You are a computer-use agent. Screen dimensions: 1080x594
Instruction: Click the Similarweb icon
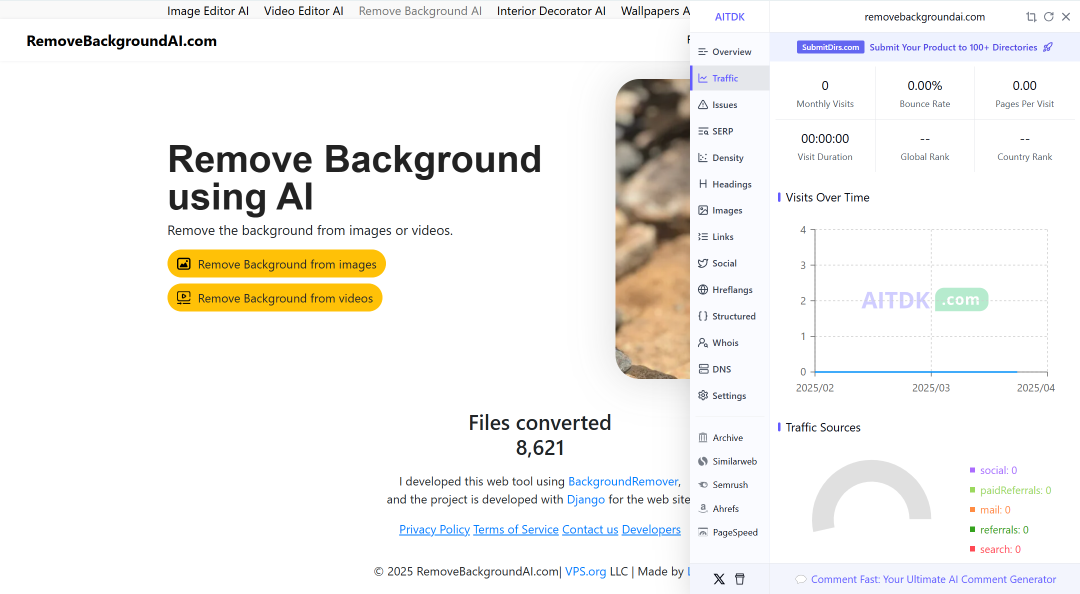[x=703, y=461]
